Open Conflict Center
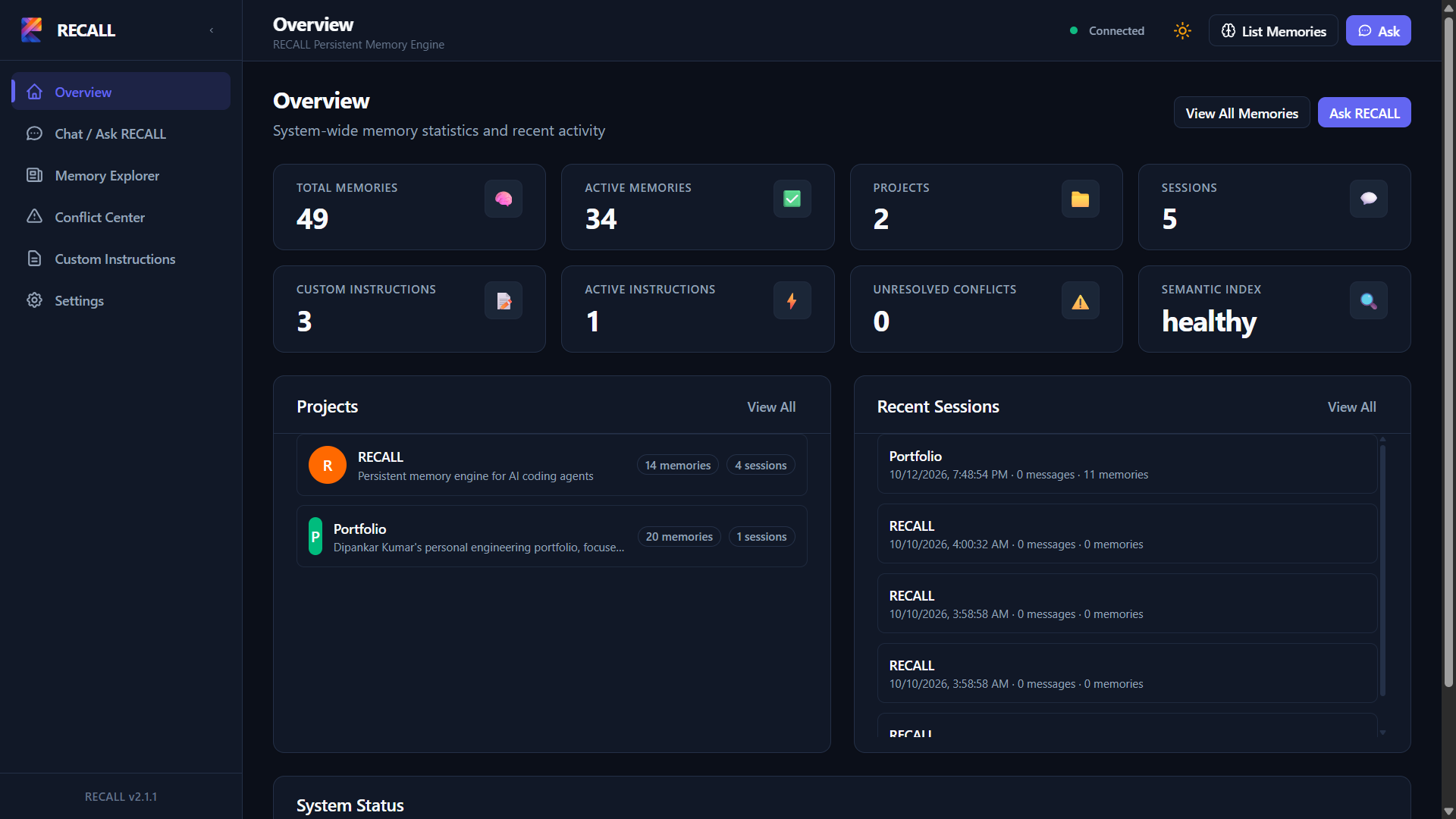Viewport: 1456px width, 819px height. (121, 217)
